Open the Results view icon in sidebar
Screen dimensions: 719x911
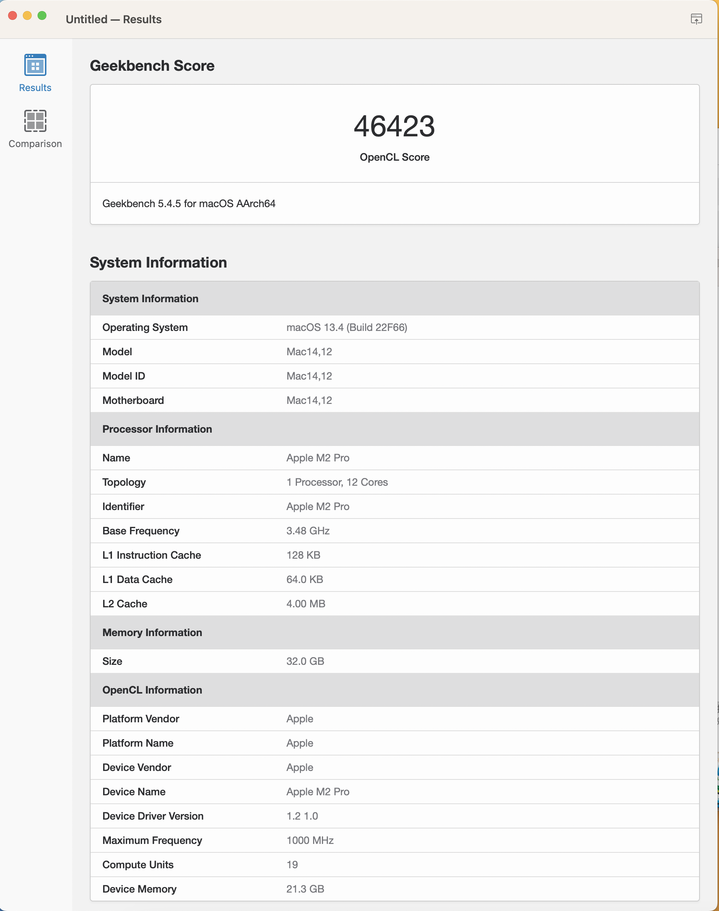click(x=35, y=65)
